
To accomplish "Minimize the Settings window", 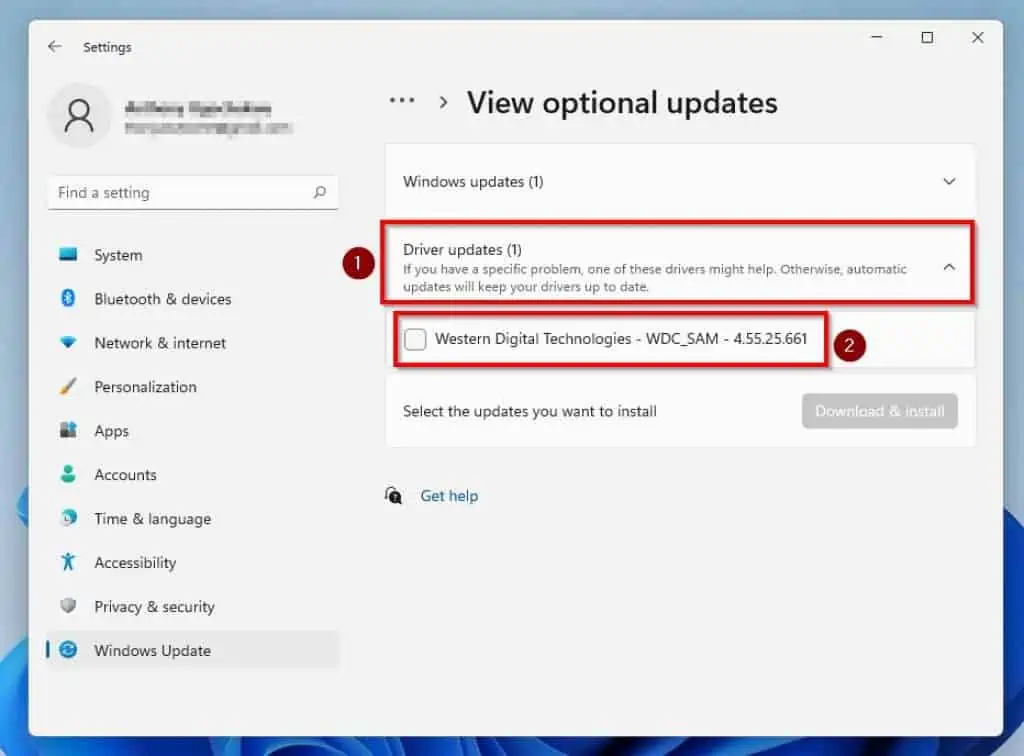I will click(x=877, y=37).
